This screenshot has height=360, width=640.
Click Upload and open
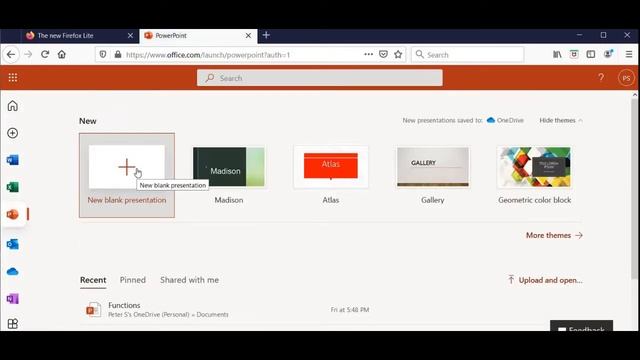pyautogui.click(x=545, y=280)
